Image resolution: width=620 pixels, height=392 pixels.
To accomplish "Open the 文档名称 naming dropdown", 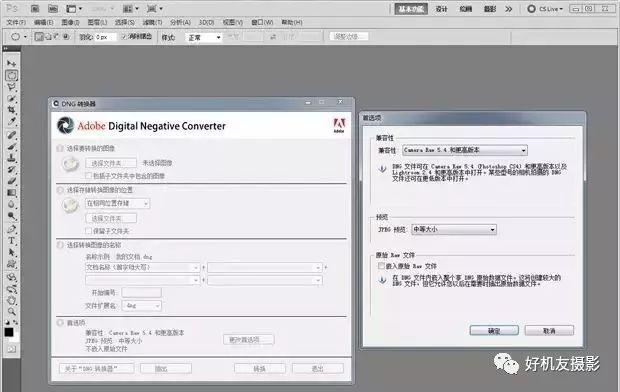I will (x=142, y=267).
